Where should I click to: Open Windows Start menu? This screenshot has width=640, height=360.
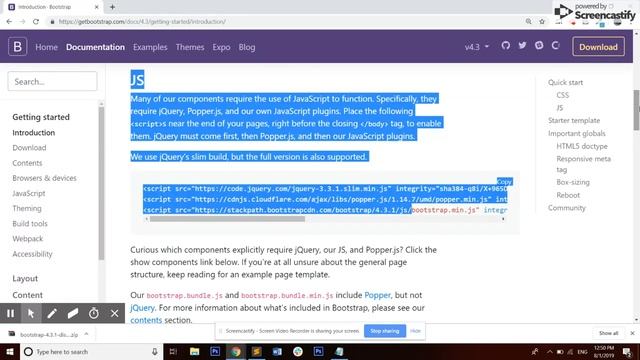pos(10,351)
